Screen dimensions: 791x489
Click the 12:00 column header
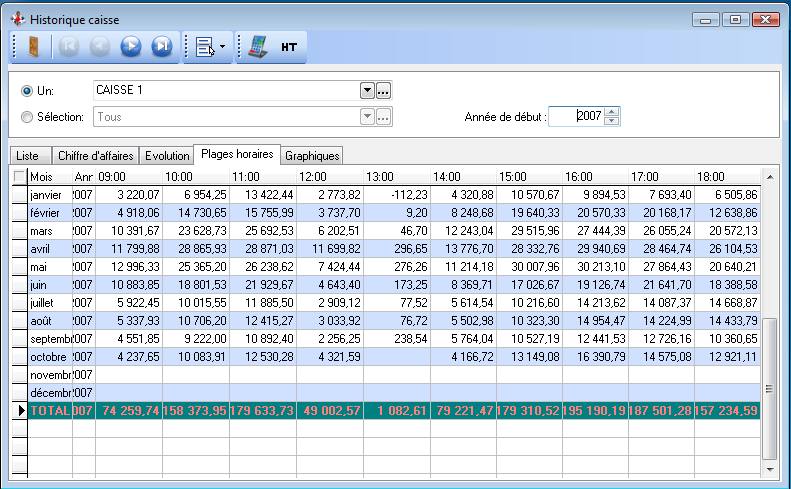[x=328, y=176]
